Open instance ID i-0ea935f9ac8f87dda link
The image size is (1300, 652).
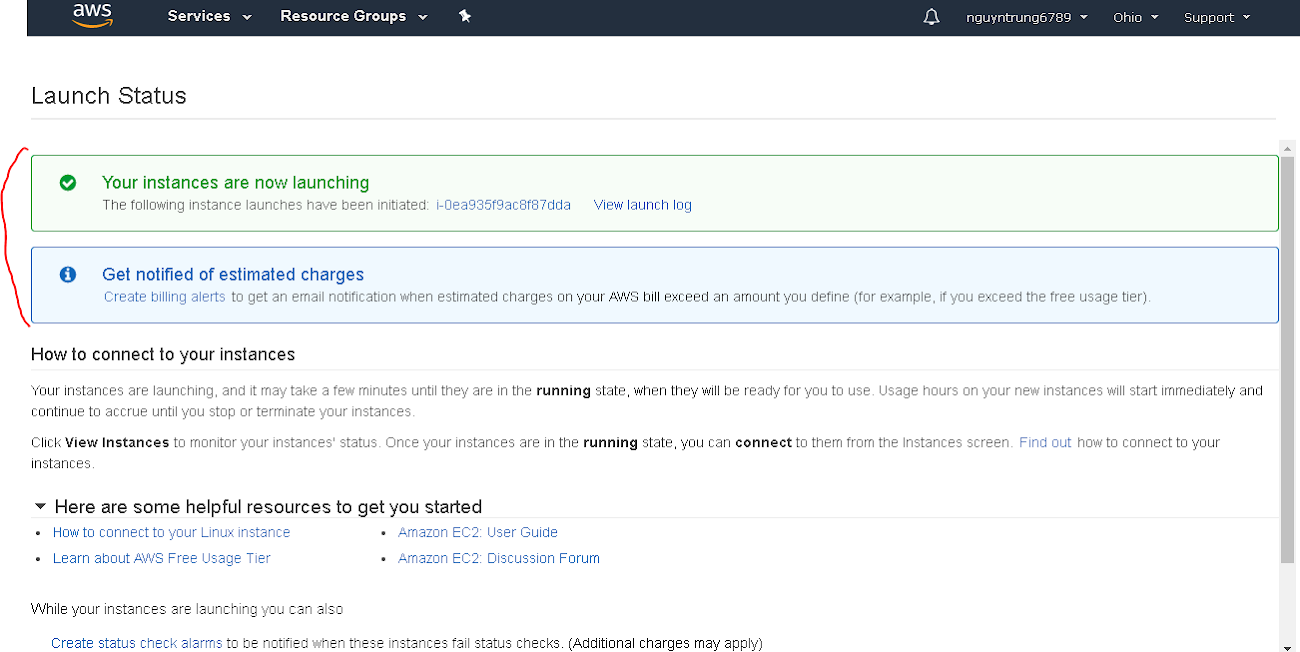[x=503, y=205]
